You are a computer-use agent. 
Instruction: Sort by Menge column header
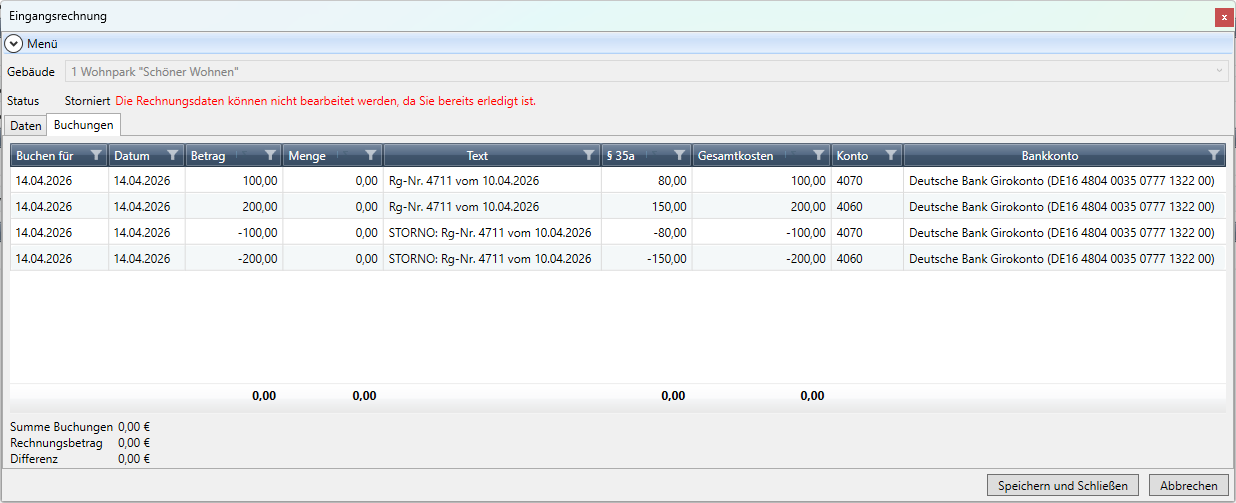[307, 156]
